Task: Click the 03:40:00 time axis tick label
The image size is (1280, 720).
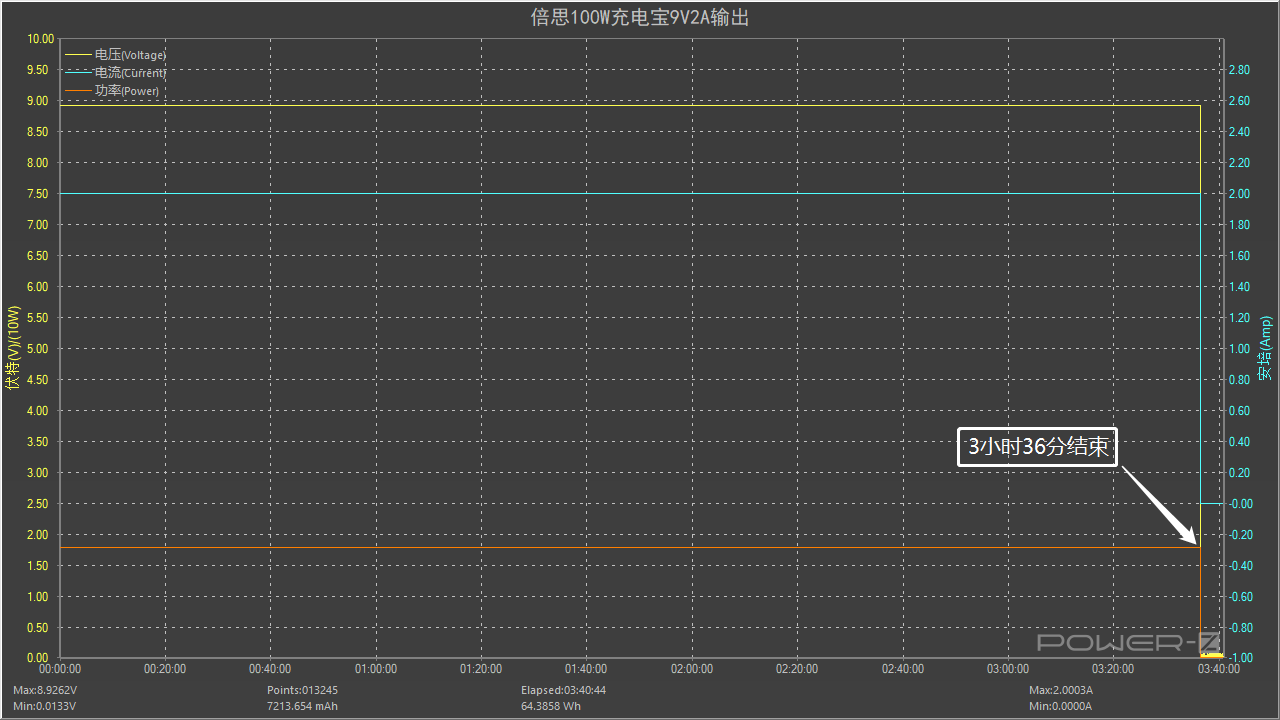Action: coord(1218,669)
